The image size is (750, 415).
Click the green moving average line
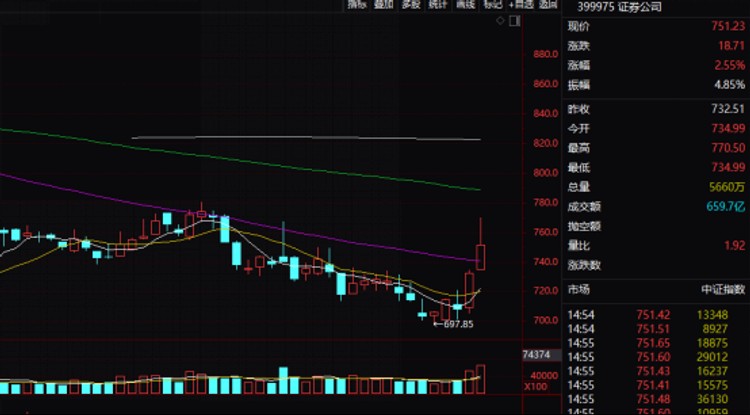[239, 161]
